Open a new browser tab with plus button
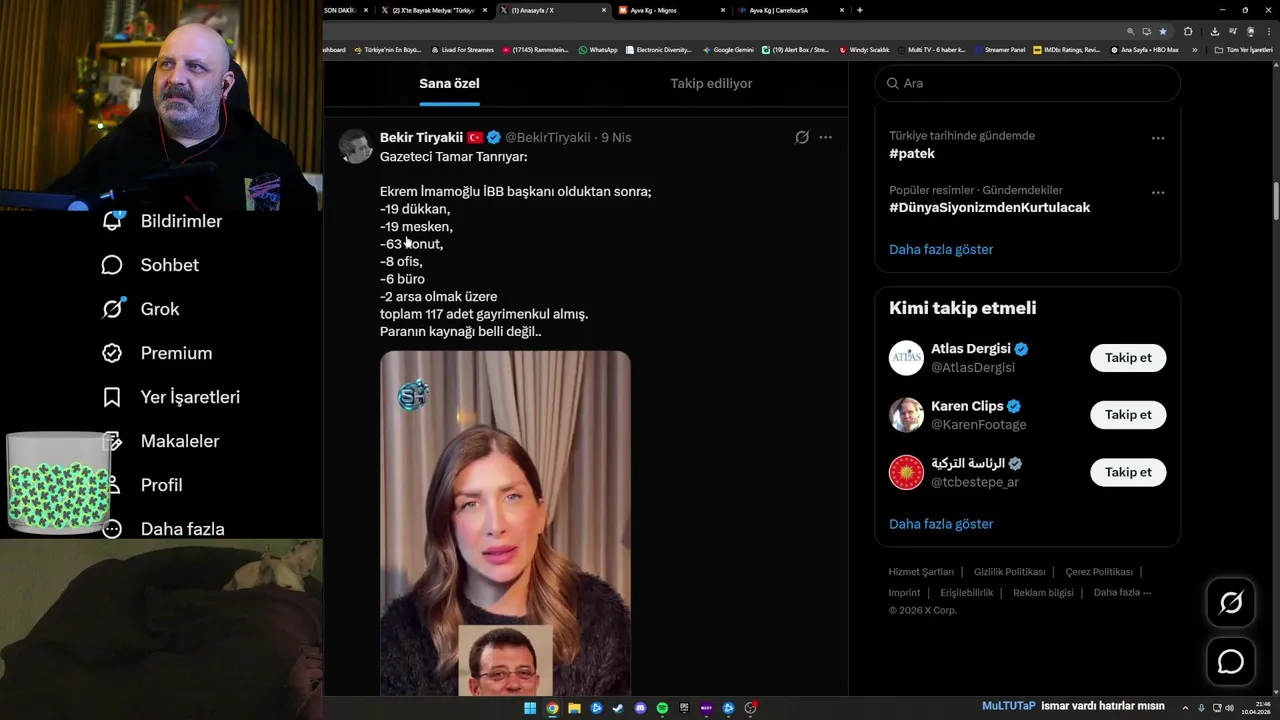Screen dimensions: 1280x720 [x=860, y=10]
